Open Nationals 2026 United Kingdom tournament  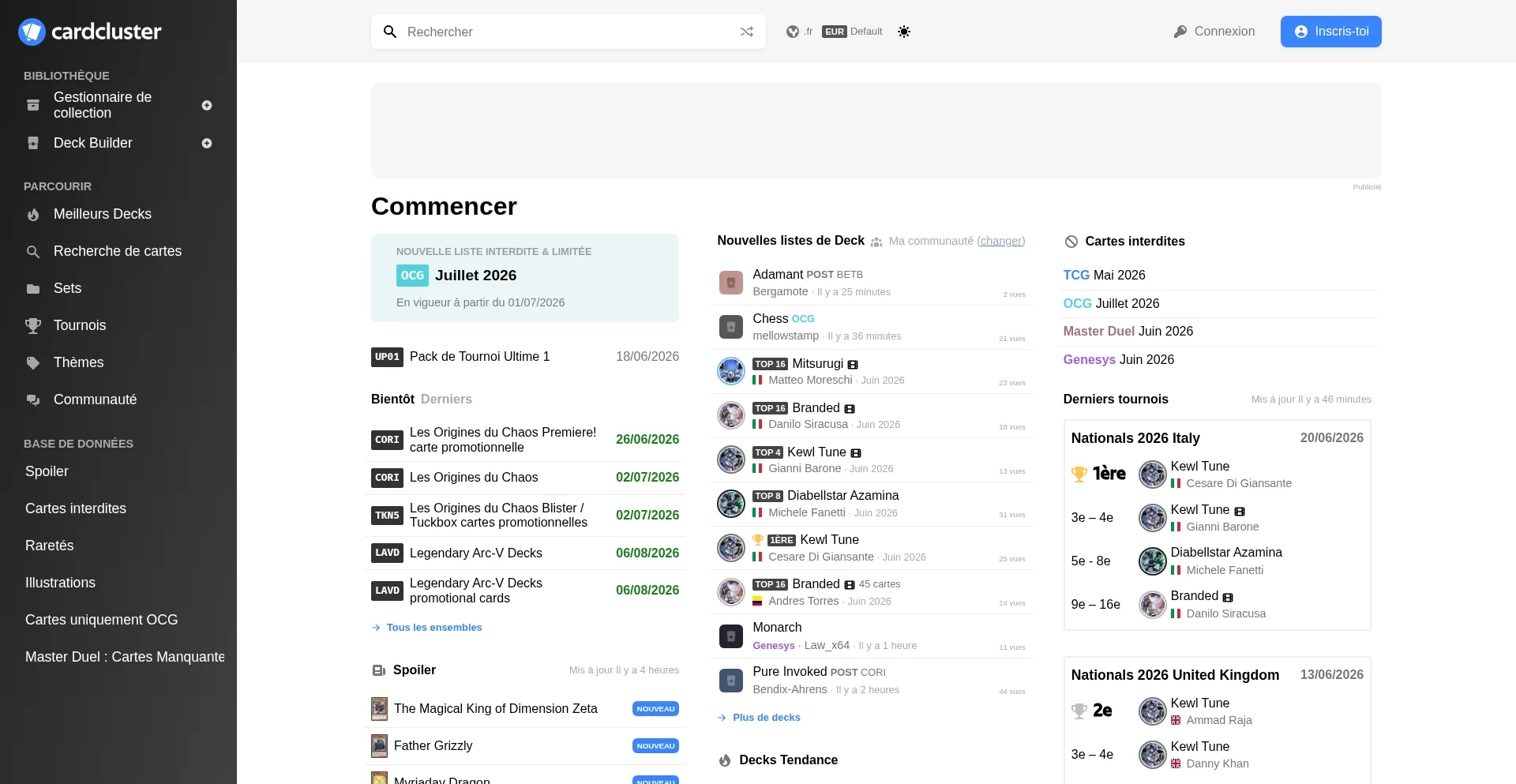tap(1175, 675)
